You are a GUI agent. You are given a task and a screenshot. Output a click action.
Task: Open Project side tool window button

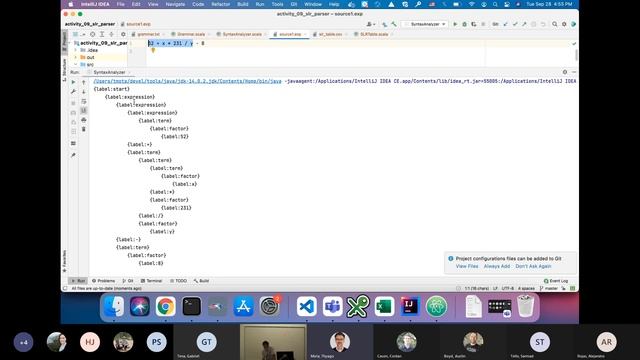click(x=64, y=41)
